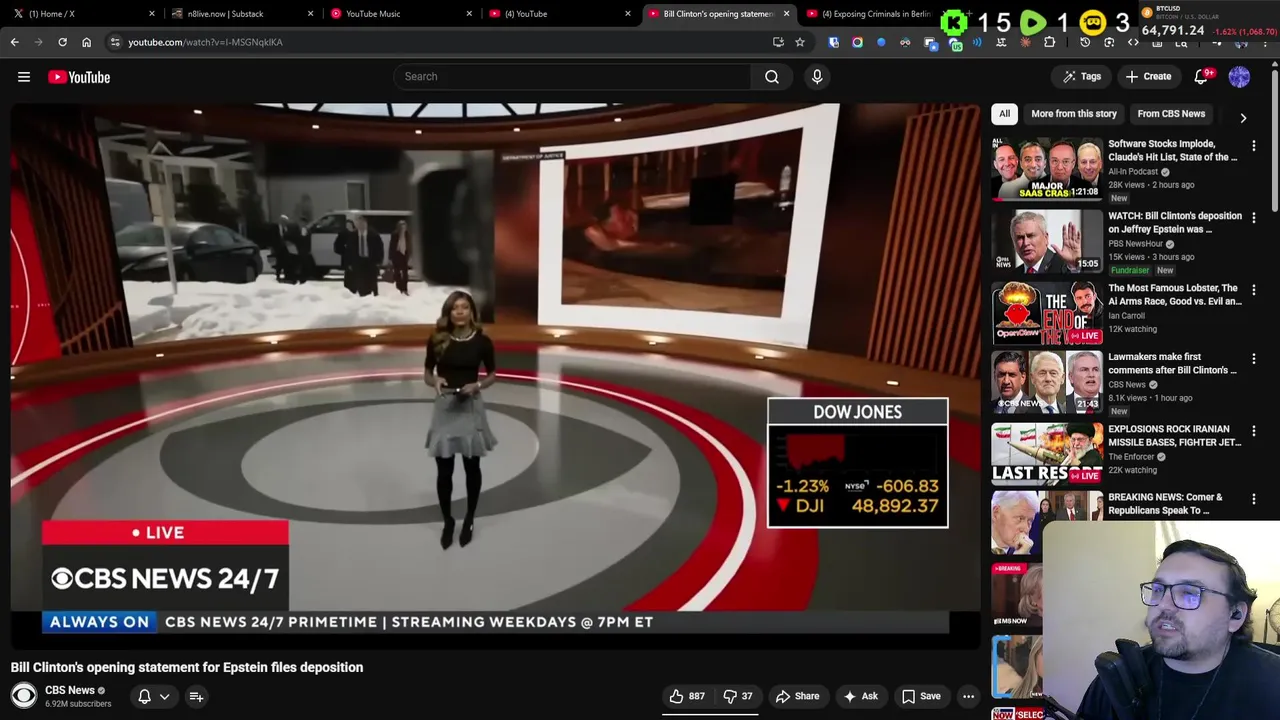
Task: Open options for The Most Famous Lobster video
Action: 1254,290
